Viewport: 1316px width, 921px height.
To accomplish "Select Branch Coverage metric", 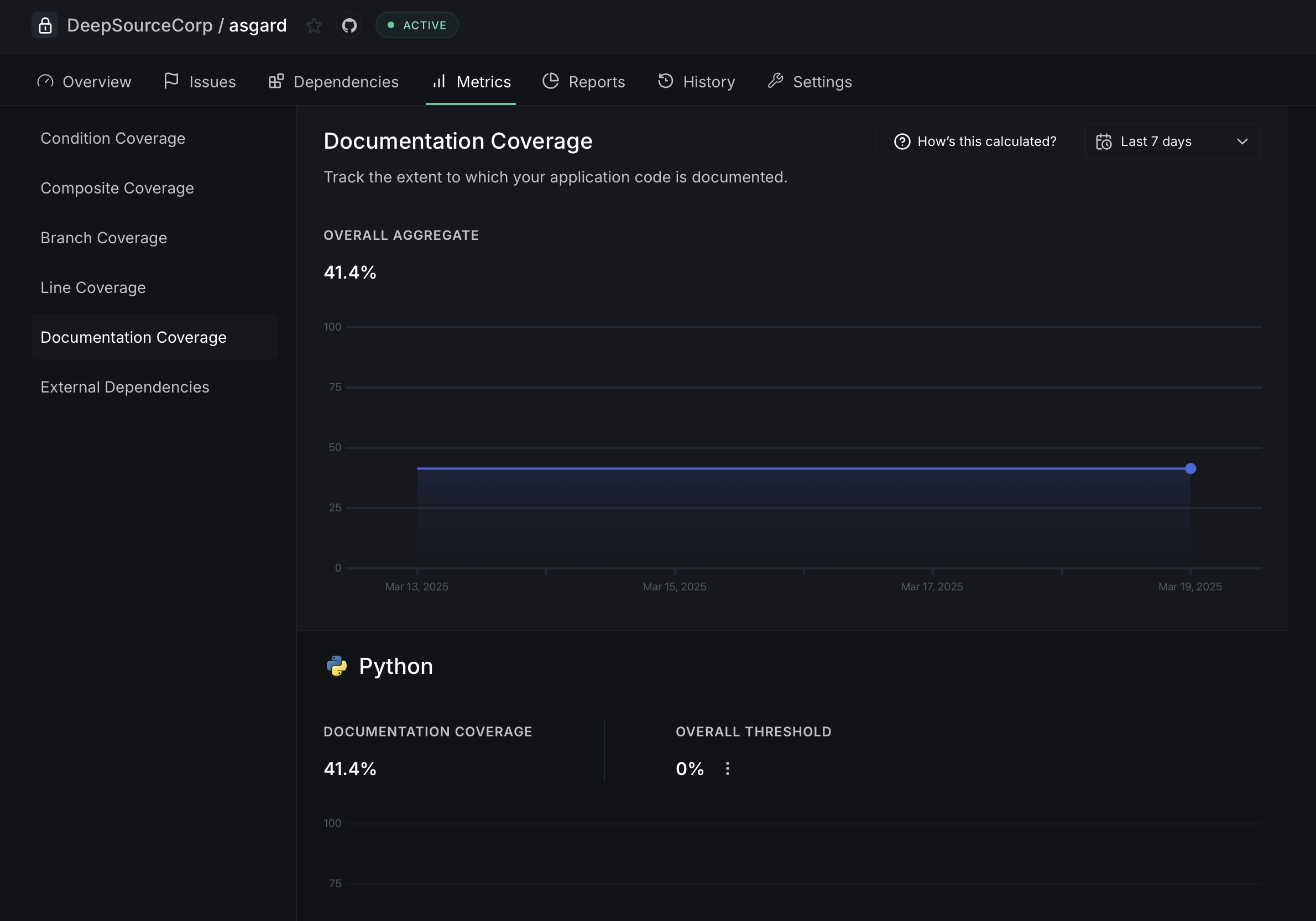I will [x=104, y=238].
